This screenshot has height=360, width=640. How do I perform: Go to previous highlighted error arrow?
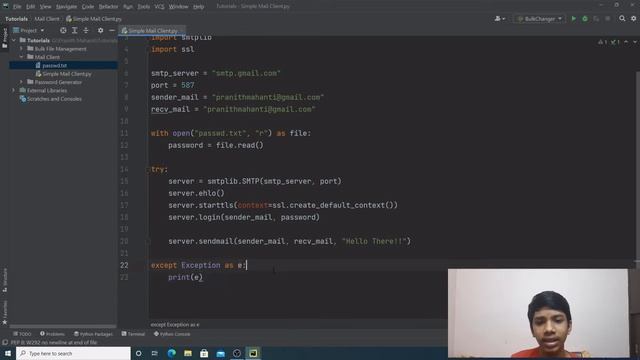pos(626,42)
